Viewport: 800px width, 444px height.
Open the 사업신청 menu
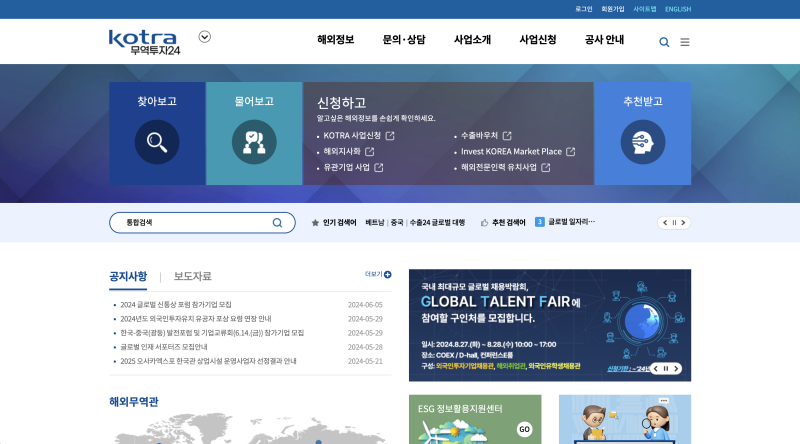pos(537,40)
